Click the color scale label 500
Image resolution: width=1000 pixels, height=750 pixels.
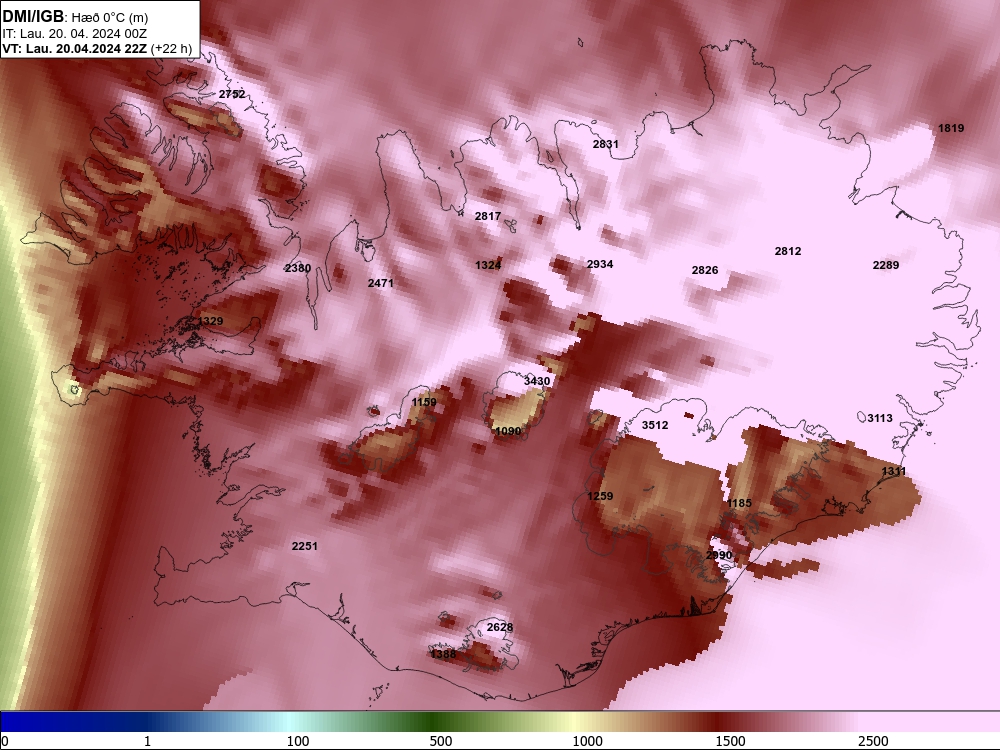coord(441,741)
